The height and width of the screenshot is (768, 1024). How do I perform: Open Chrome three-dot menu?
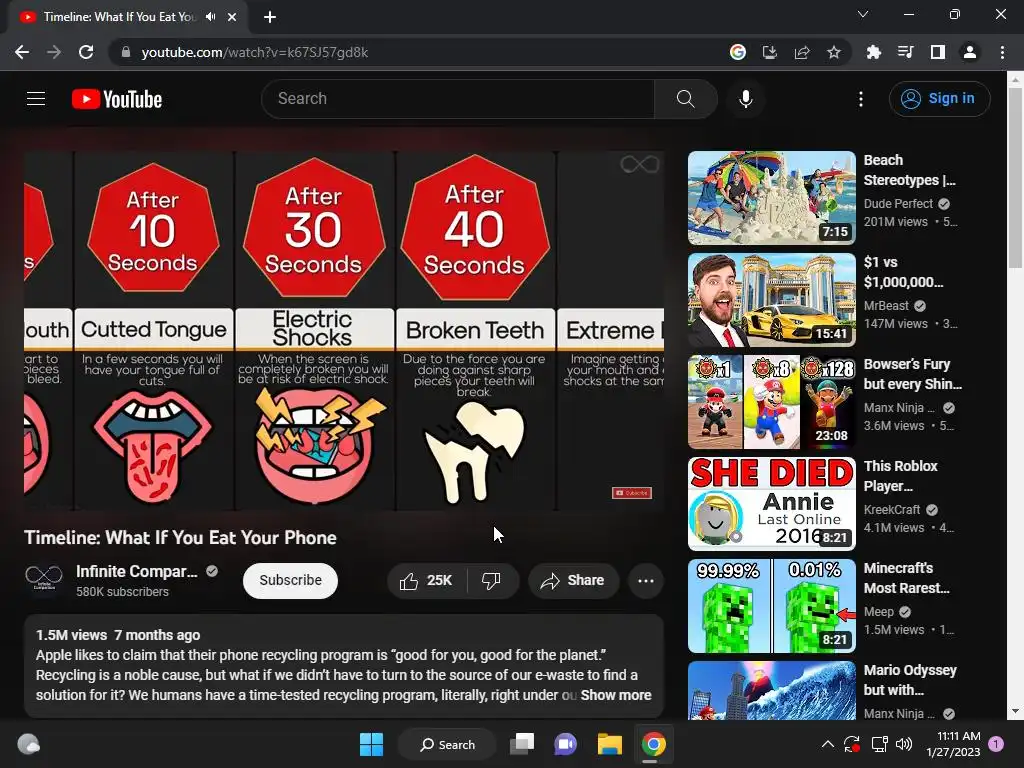tap(1002, 52)
